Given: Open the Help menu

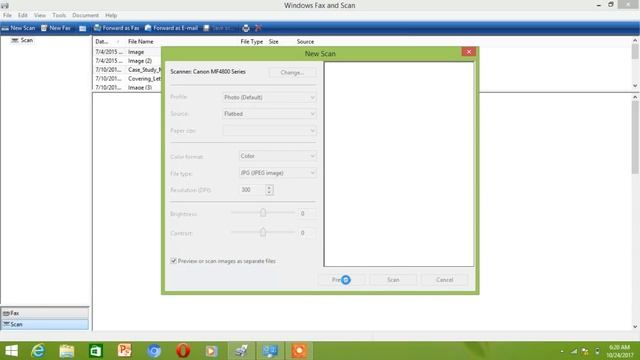Looking at the screenshot, I should point(111,16).
